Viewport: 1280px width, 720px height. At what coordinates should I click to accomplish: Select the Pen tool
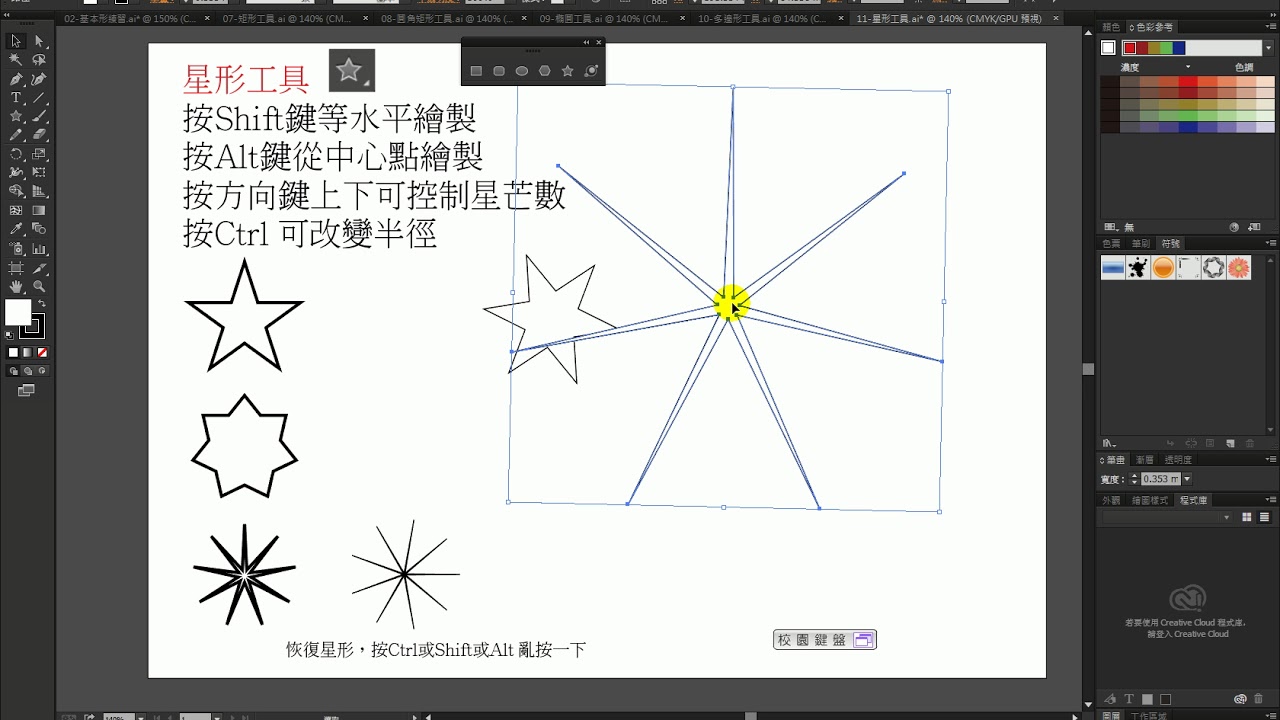[16, 79]
